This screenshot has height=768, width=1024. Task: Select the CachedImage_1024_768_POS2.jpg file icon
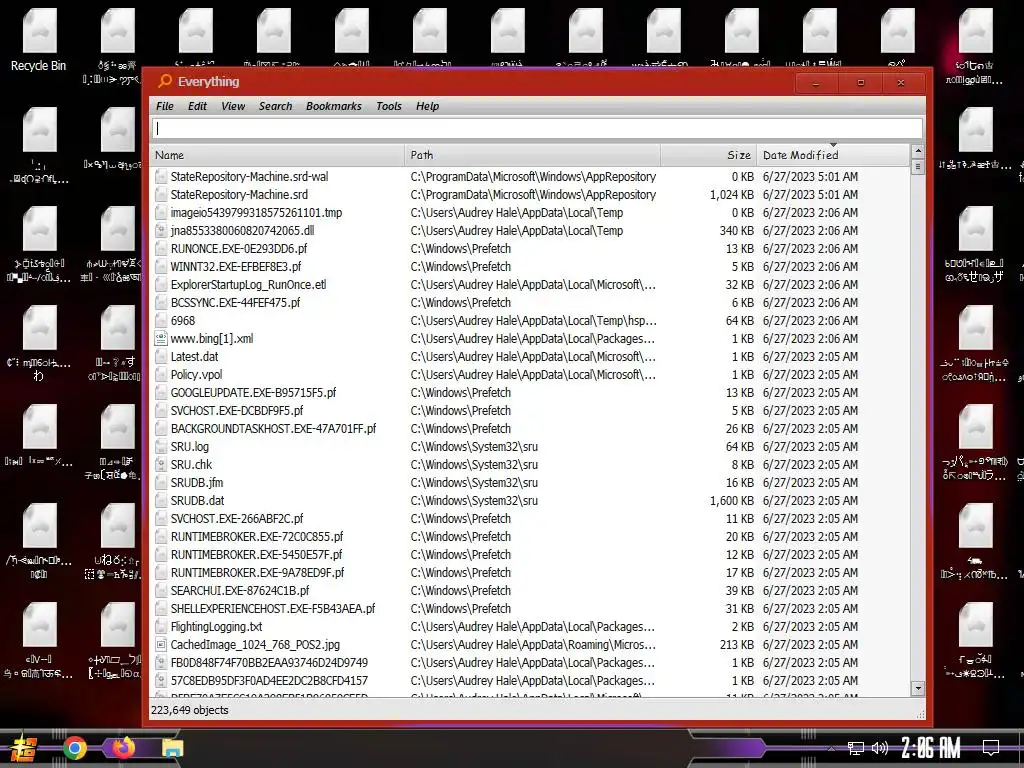click(161, 645)
